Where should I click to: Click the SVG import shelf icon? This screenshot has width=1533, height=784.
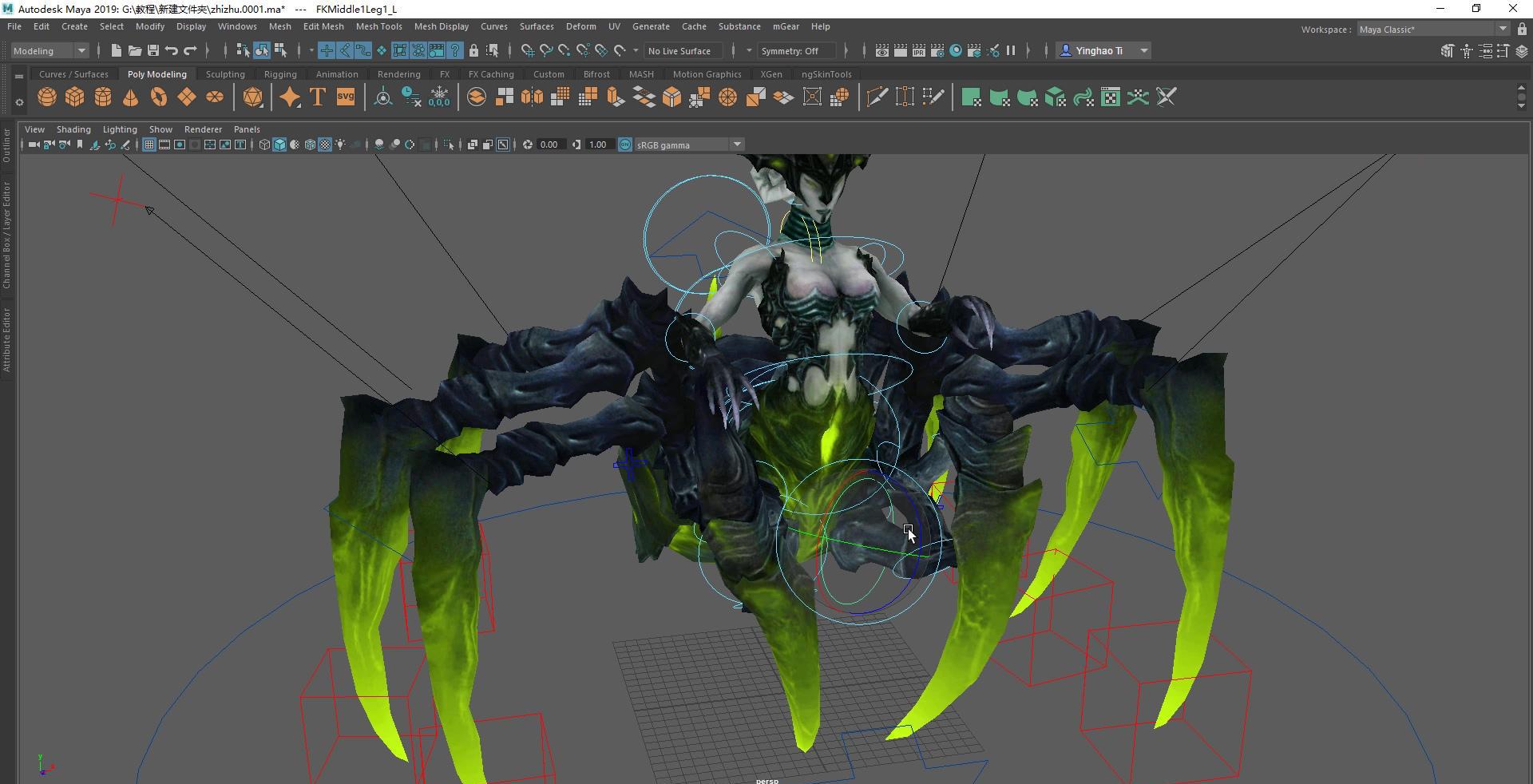point(346,97)
